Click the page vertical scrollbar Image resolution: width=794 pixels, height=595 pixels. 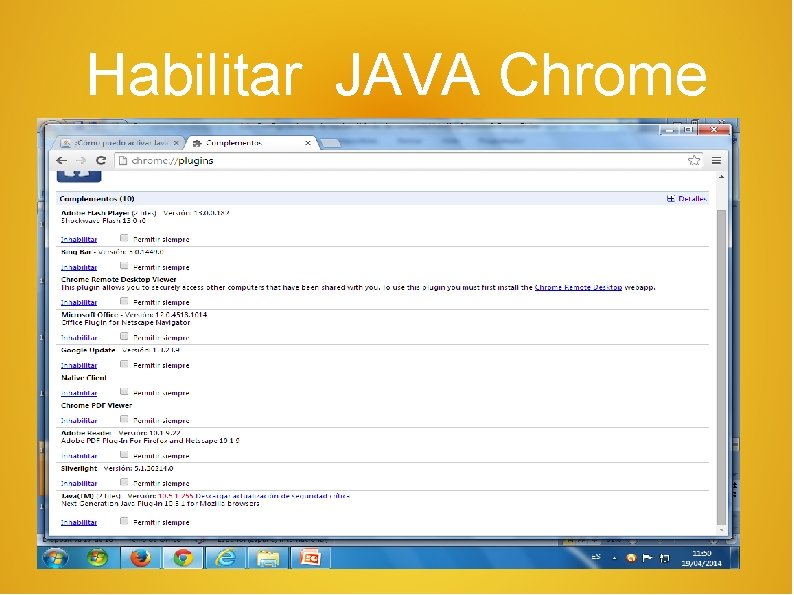(721, 367)
